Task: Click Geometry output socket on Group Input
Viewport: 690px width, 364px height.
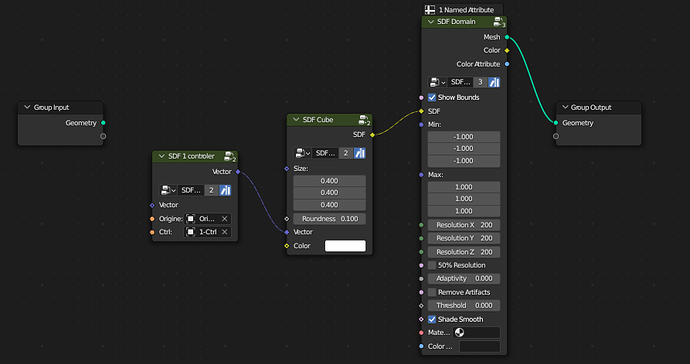Action: click(103, 123)
